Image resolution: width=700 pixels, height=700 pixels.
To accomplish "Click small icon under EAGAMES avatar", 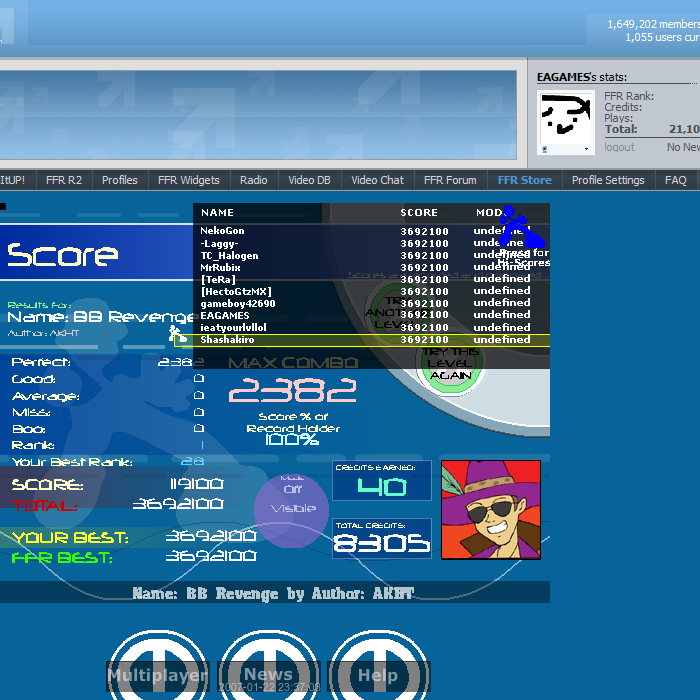I will pyautogui.click(x=545, y=149).
